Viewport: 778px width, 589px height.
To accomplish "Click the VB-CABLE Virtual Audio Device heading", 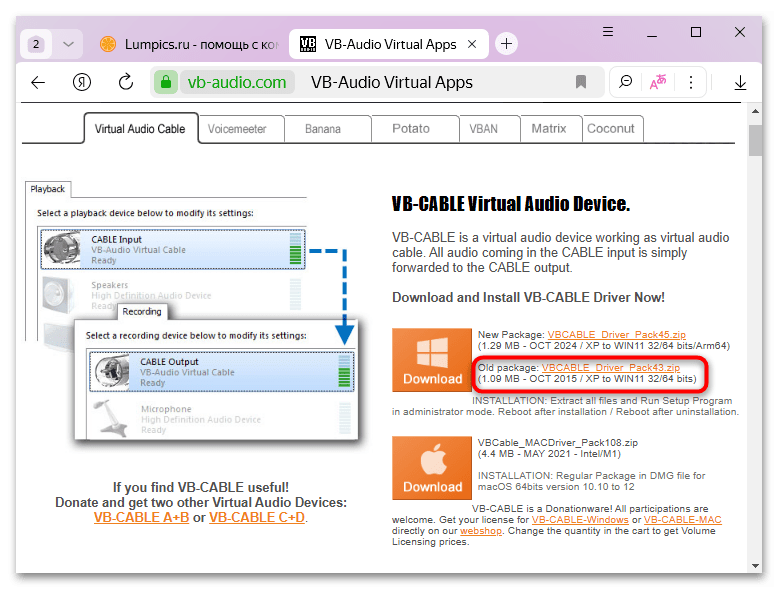I will pyautogui.click(x=511, y=204).
